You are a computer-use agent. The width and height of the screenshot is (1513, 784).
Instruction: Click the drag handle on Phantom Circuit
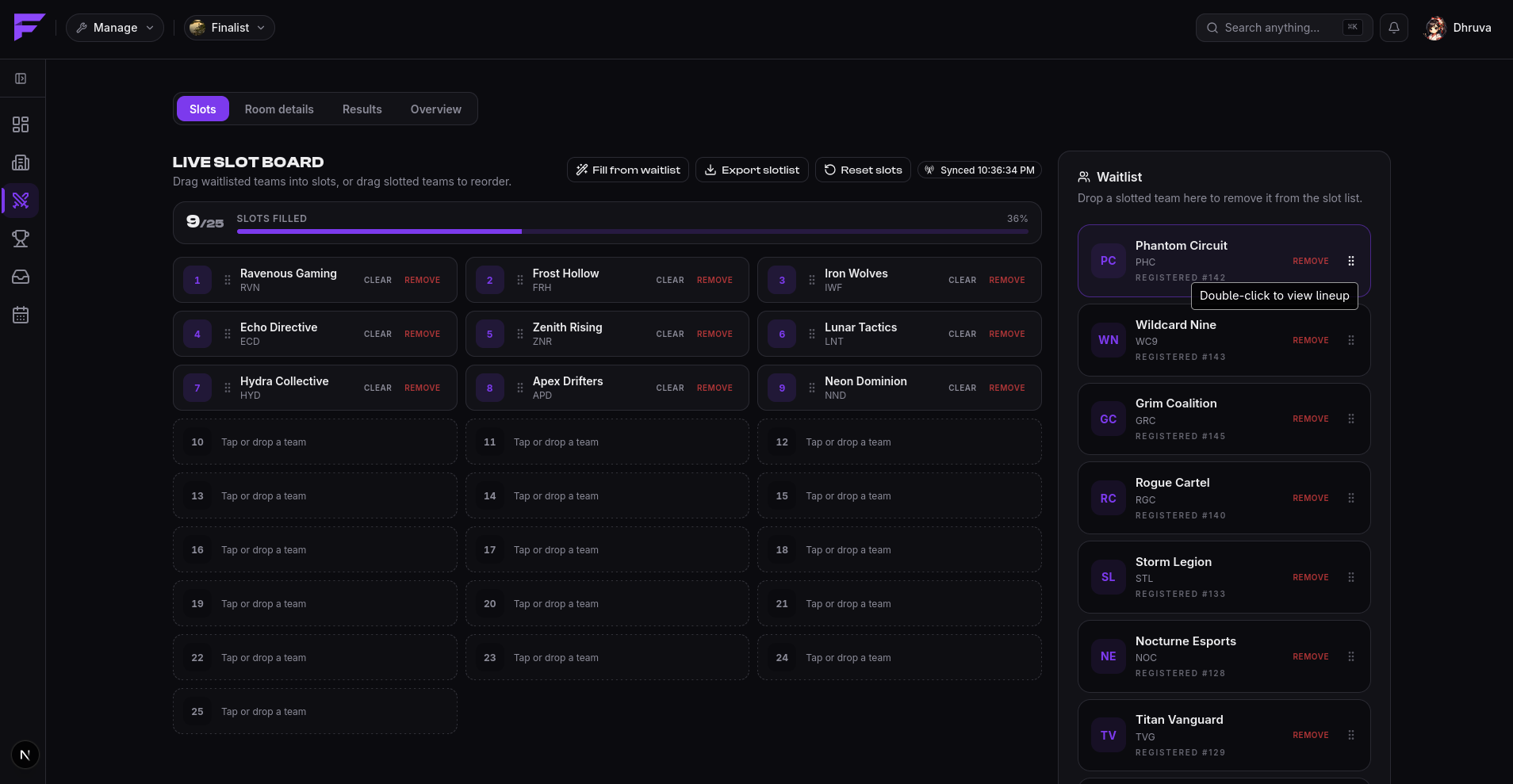(1351, 261)
